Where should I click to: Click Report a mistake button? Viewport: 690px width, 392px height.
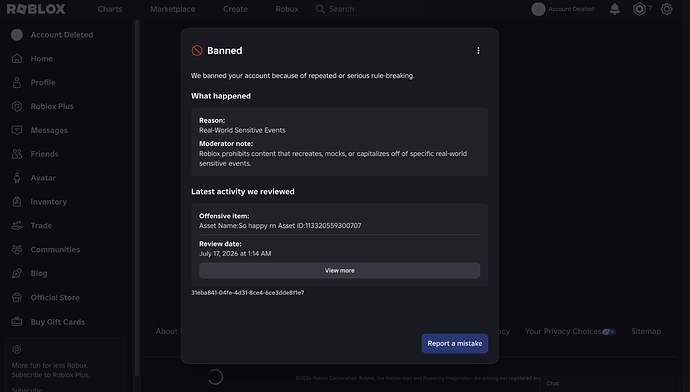(455, 344)
